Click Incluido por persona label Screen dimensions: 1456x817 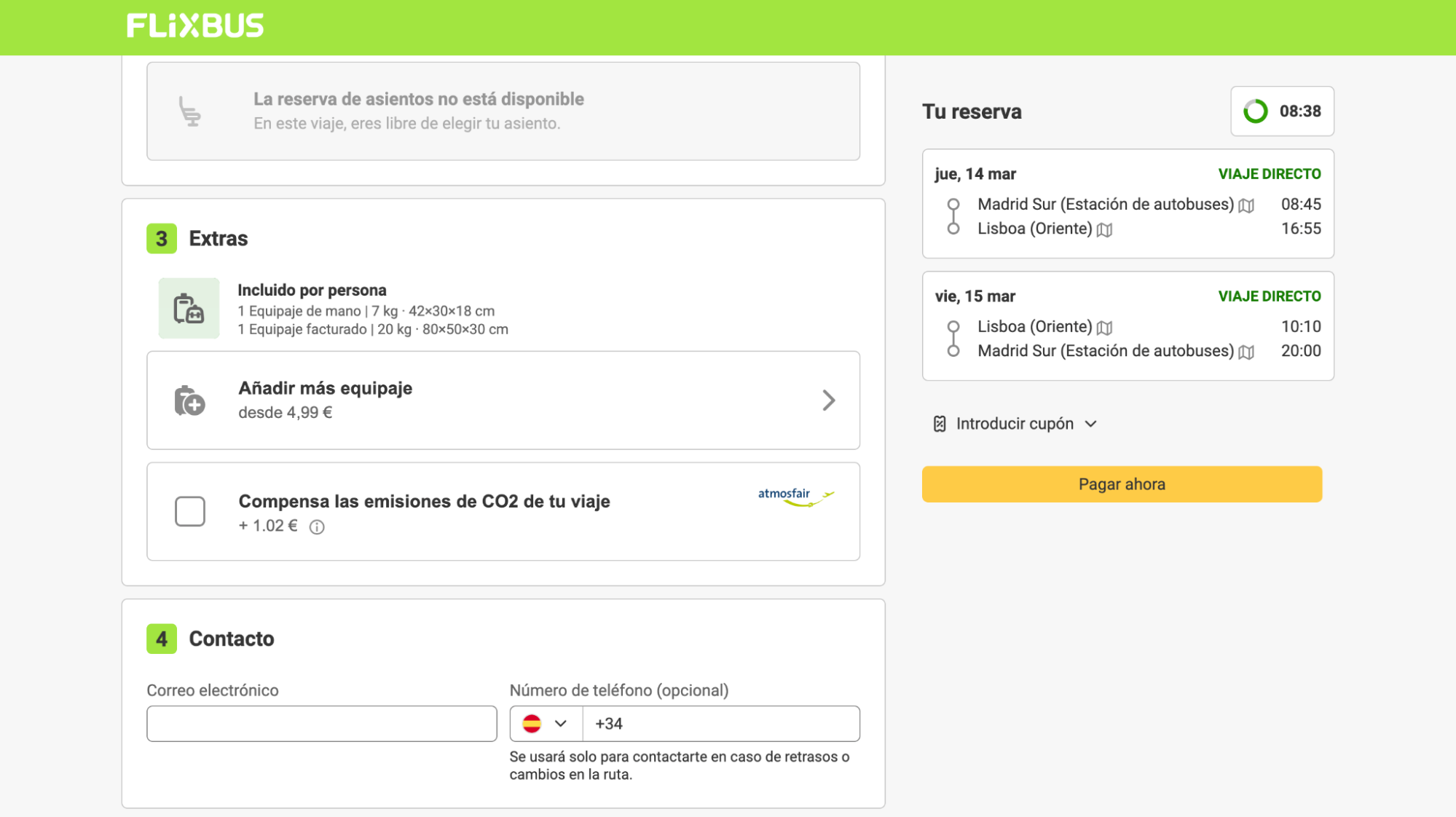coord(312,290)
